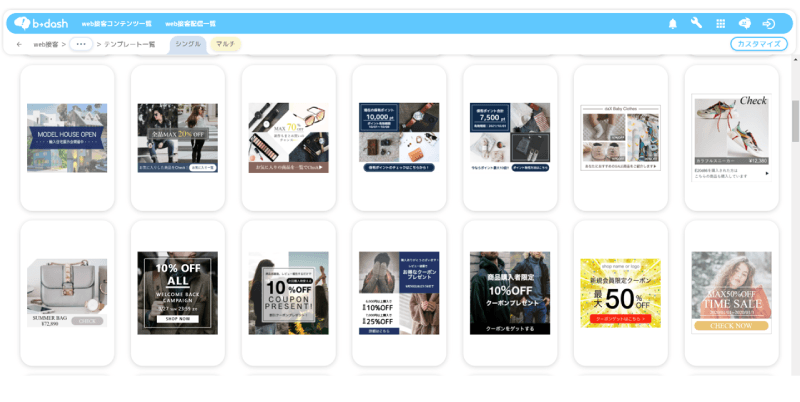
Task: Switch to the シングル tab
Action: click(x=188, y=44)
